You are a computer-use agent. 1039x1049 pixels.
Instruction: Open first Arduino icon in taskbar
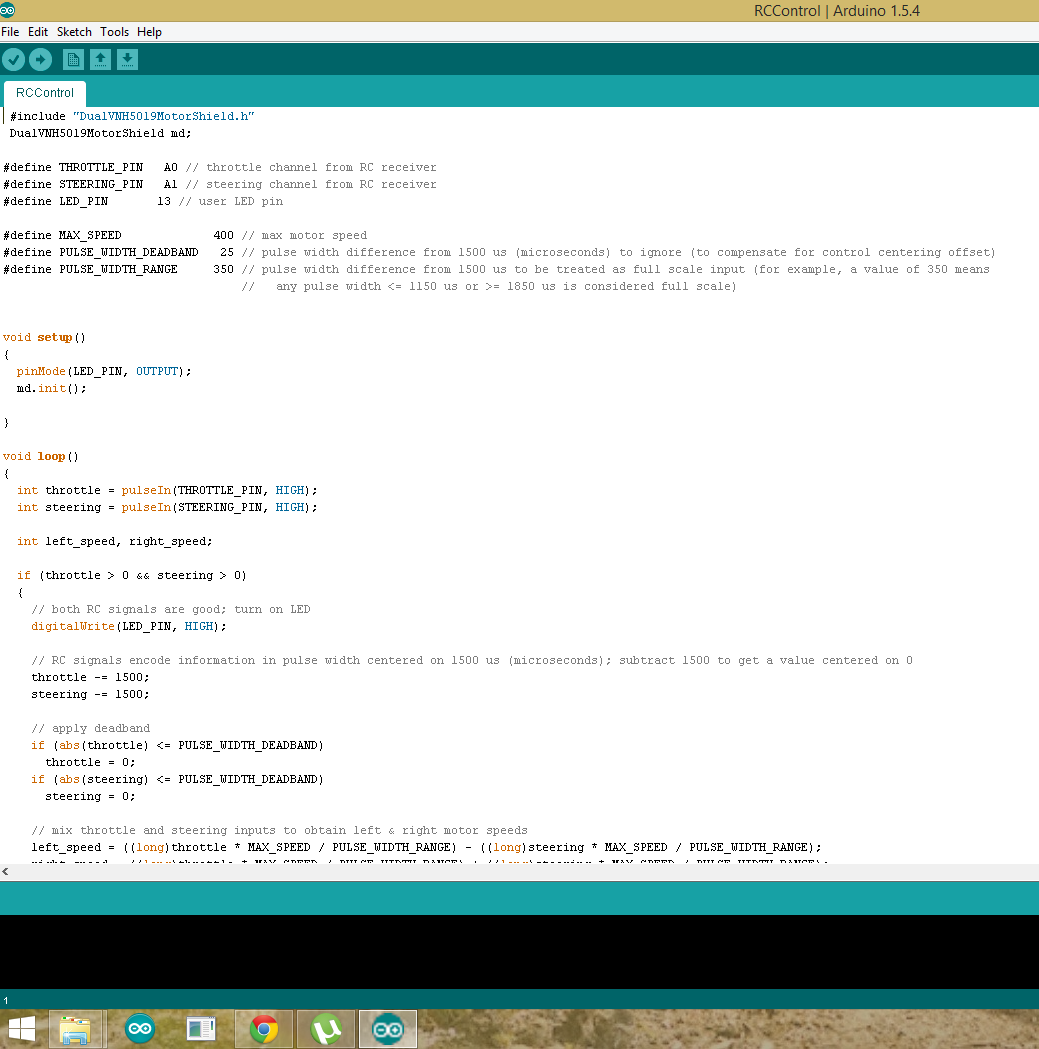[x=140, y=1028]
